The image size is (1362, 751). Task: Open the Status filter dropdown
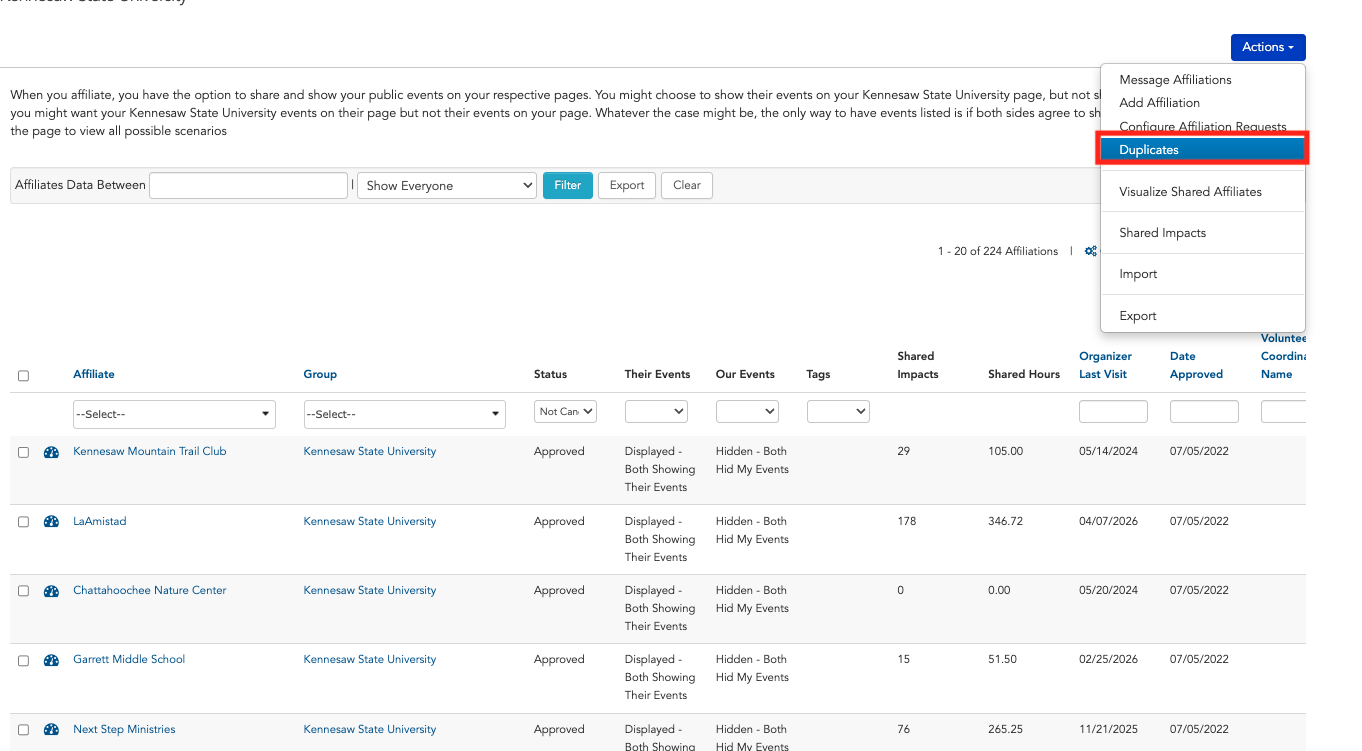point(565,411)
